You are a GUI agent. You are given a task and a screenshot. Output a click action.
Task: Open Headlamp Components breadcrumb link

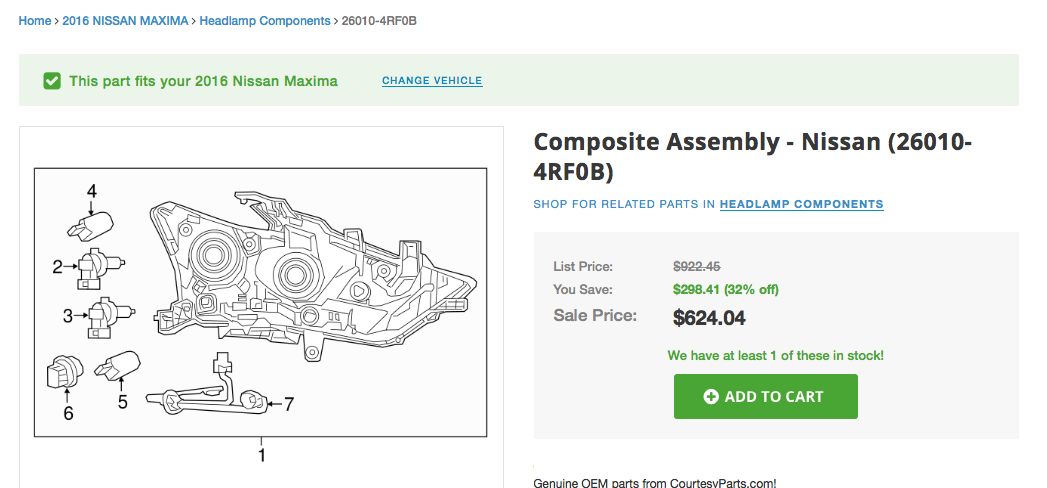[264, 20]
